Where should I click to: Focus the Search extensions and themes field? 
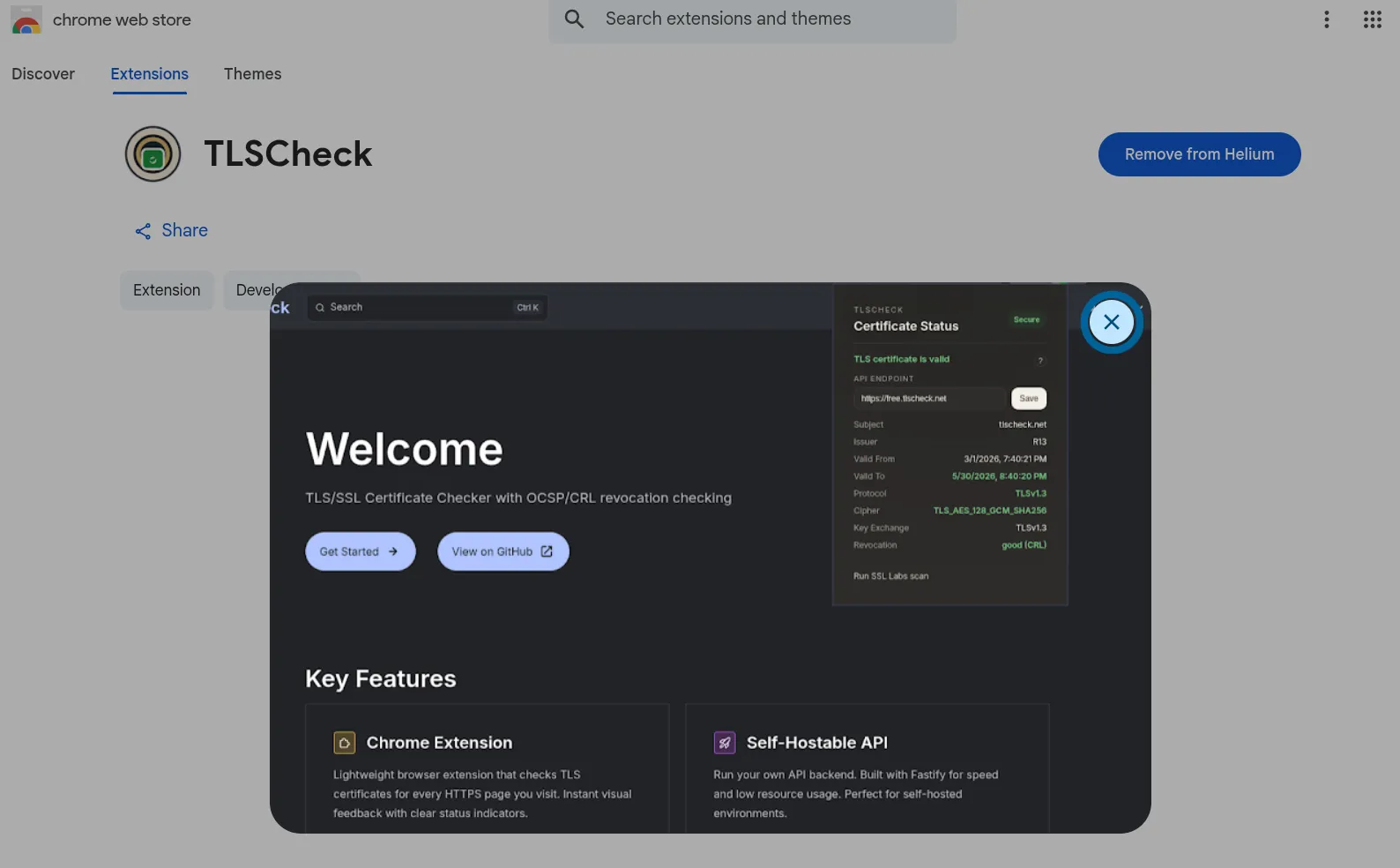[x=752, y=19]
